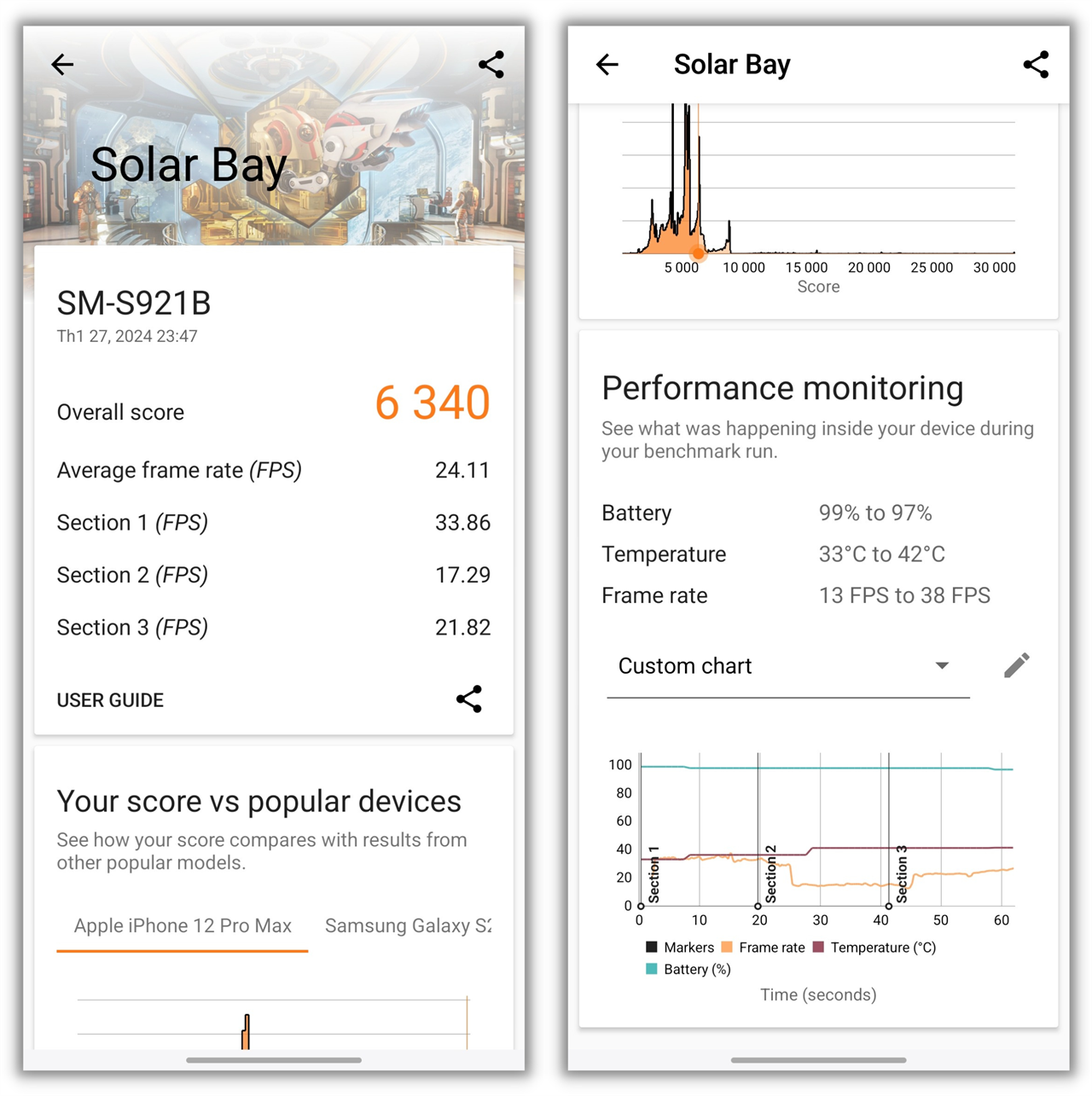Screen dimensions: 1092x1096
Task: Share the performance monitoring page
Action: point(1036,64)
